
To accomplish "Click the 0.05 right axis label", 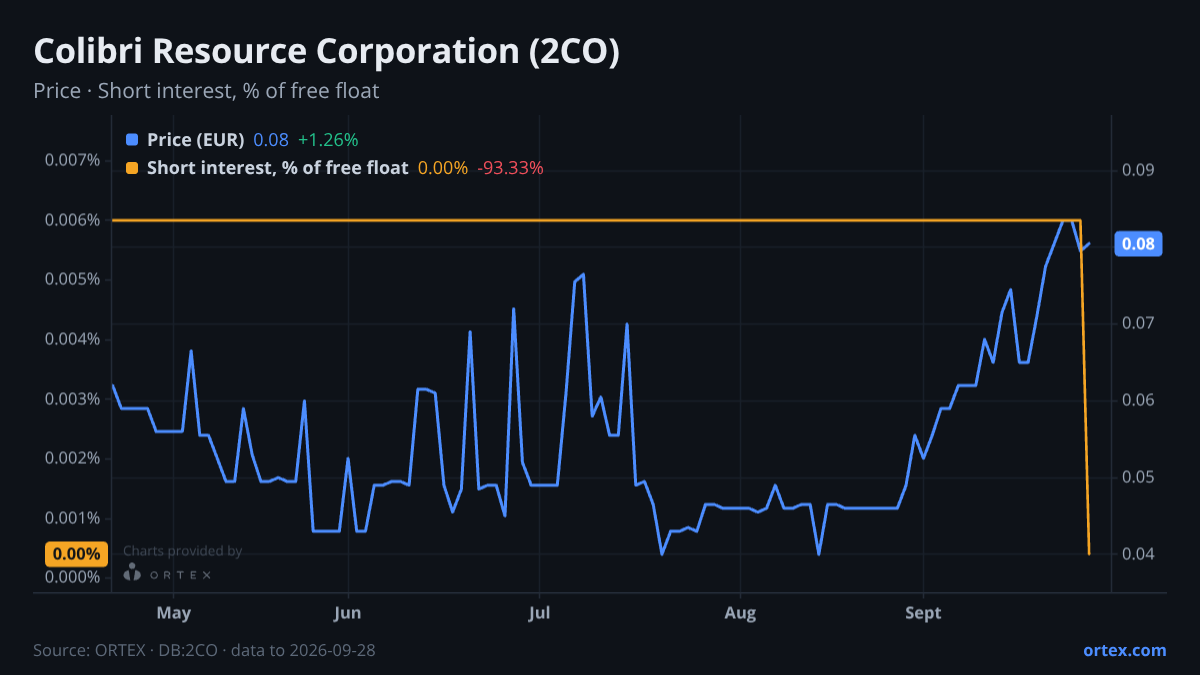I will point(1138,477).
